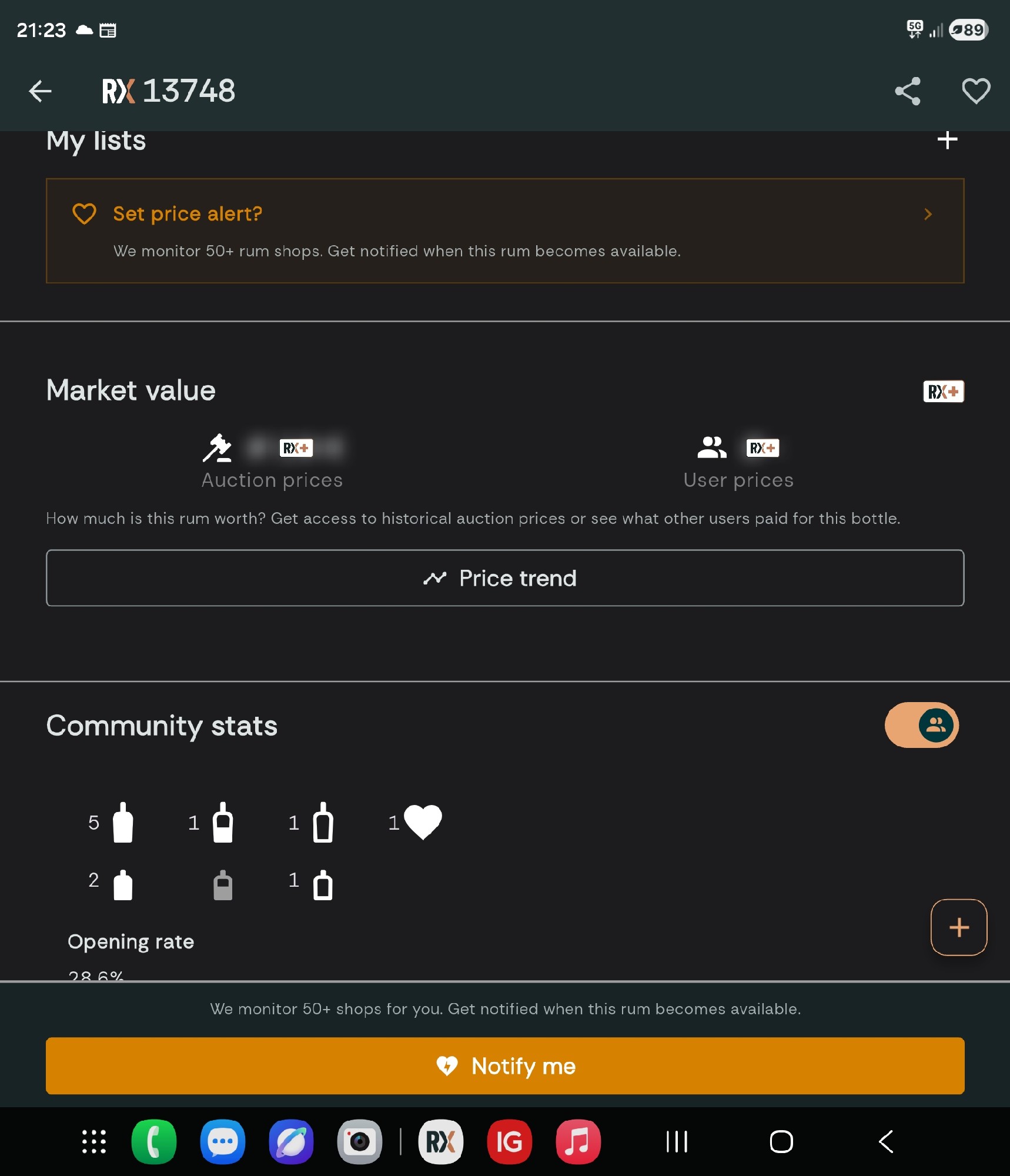Open recent apps navigation button
1010x1176 pixels.
pyautogui.click(x=677, y=1142)
